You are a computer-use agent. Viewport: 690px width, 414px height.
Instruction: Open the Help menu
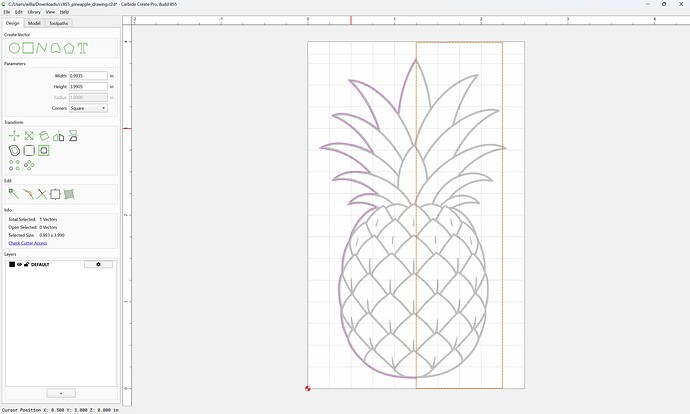(64, 12)
